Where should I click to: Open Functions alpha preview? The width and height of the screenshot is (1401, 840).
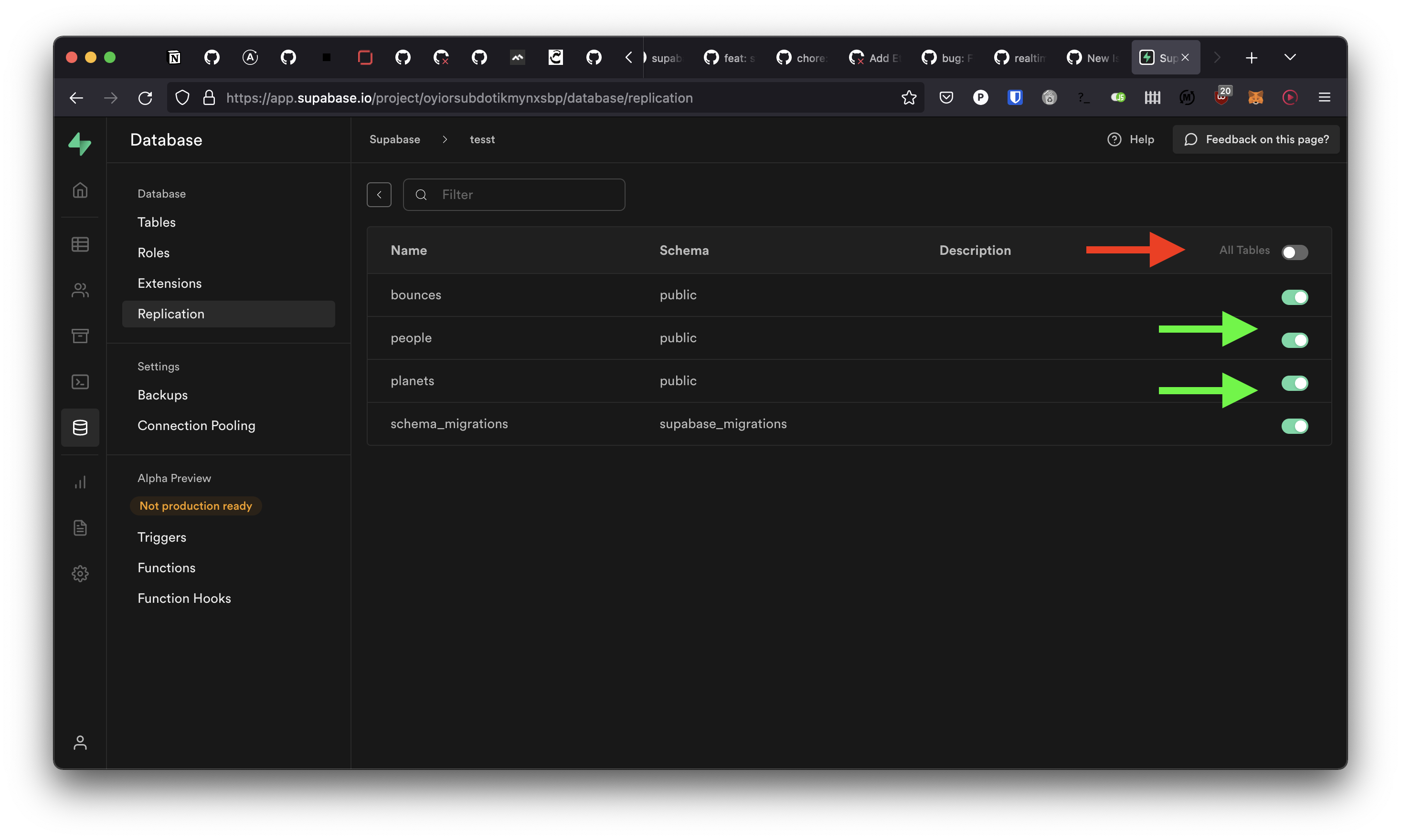[167, 568]
